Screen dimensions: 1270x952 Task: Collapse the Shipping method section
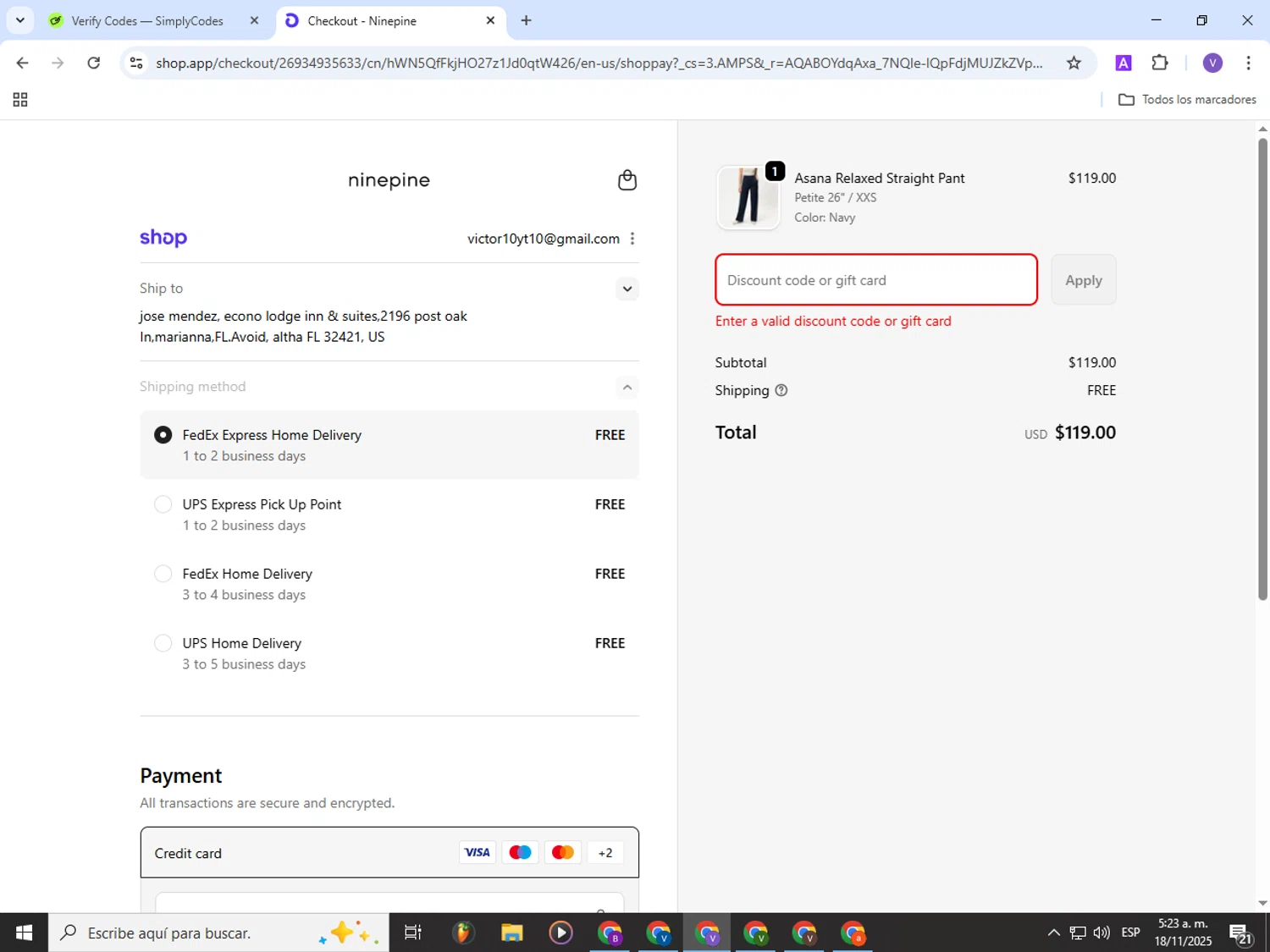[627, 388]
